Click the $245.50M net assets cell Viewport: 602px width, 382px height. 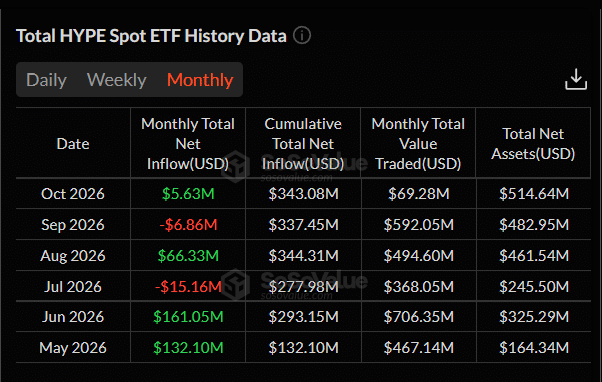point(534,287)
